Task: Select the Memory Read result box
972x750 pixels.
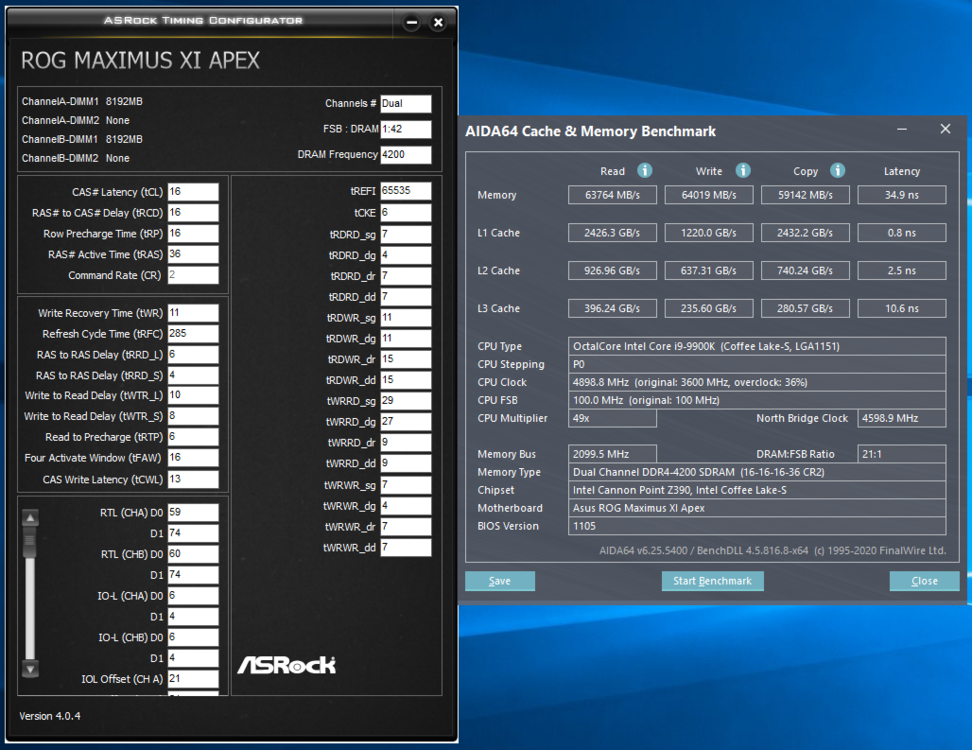Action: [612, 195]
